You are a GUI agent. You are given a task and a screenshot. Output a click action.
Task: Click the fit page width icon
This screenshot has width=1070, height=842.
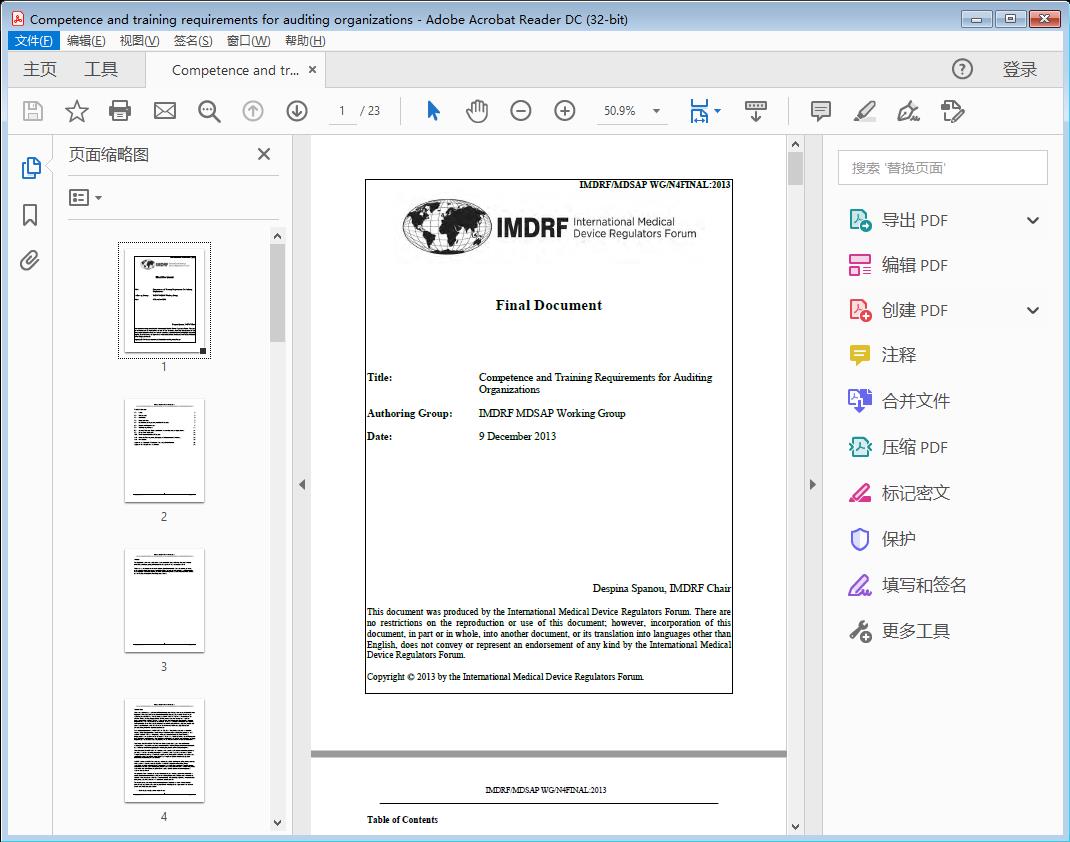click(x=699, y=111)
